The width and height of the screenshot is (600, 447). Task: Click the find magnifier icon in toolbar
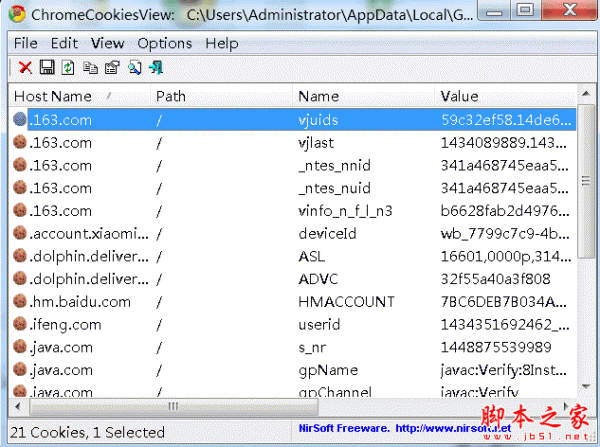click(x=134, y=68)
